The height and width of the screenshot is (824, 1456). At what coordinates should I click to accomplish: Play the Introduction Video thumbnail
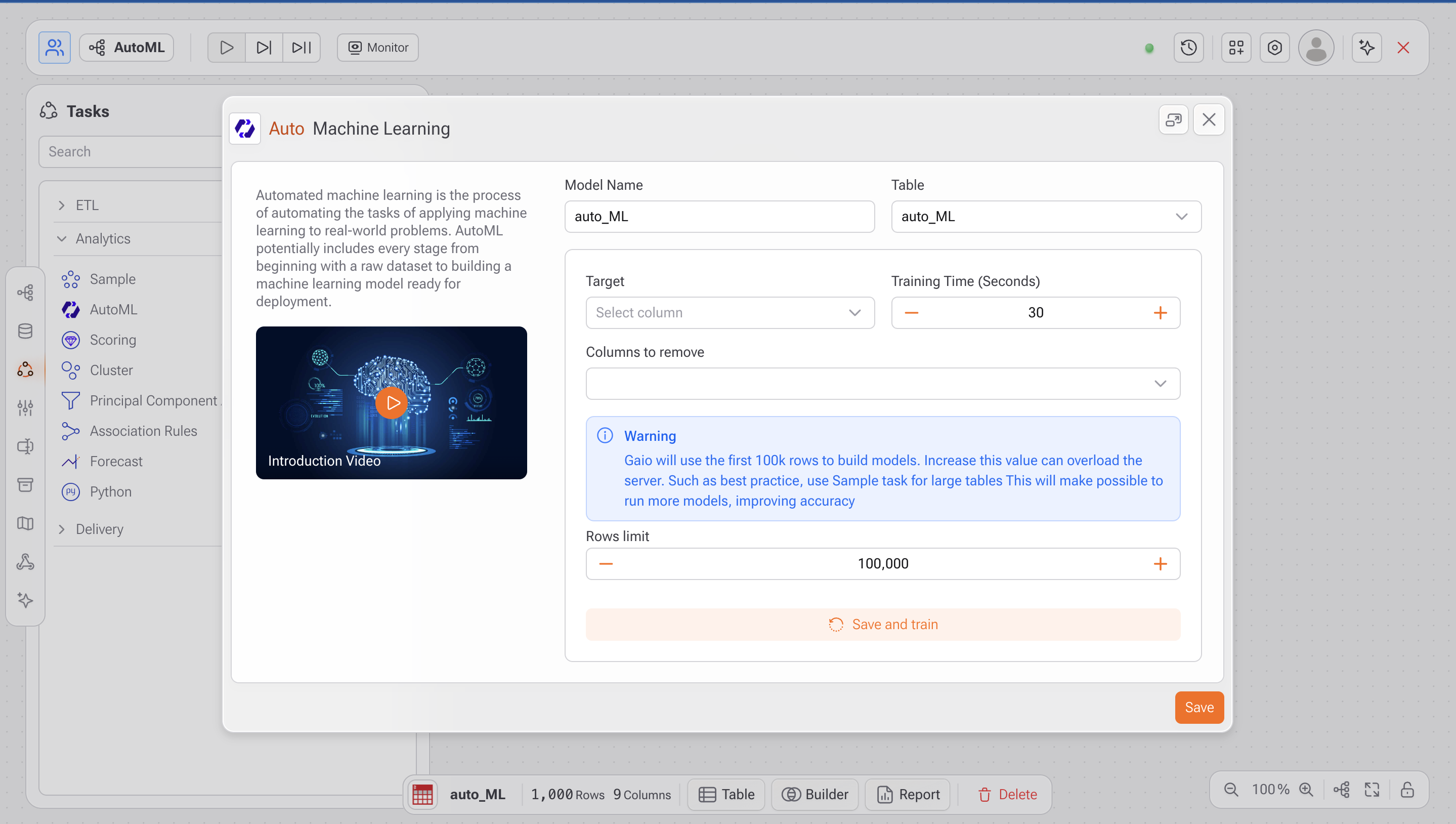click(392, 403)
